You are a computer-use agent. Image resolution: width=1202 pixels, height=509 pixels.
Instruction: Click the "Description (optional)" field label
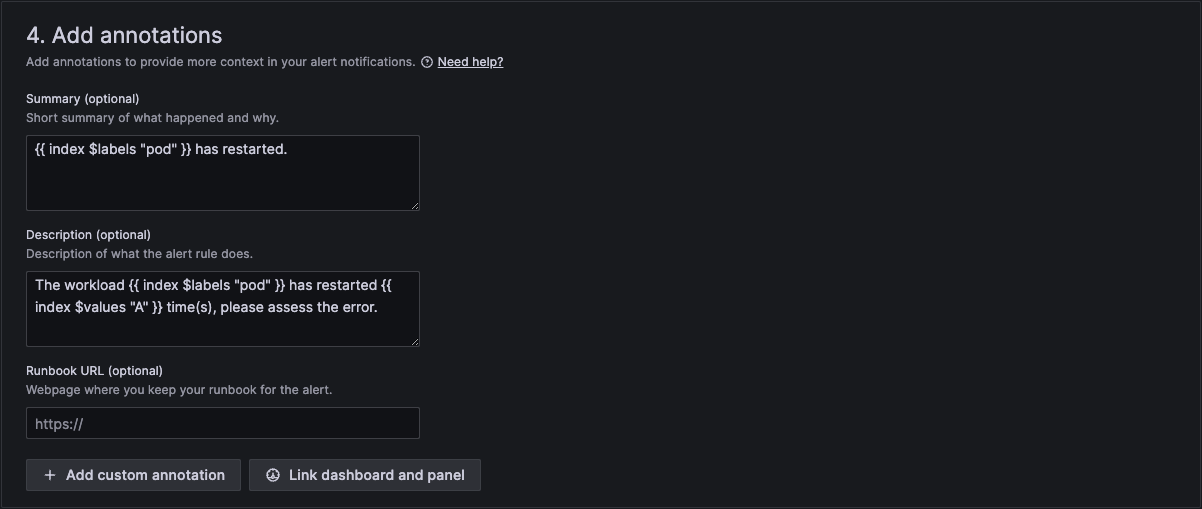[88, 235]
